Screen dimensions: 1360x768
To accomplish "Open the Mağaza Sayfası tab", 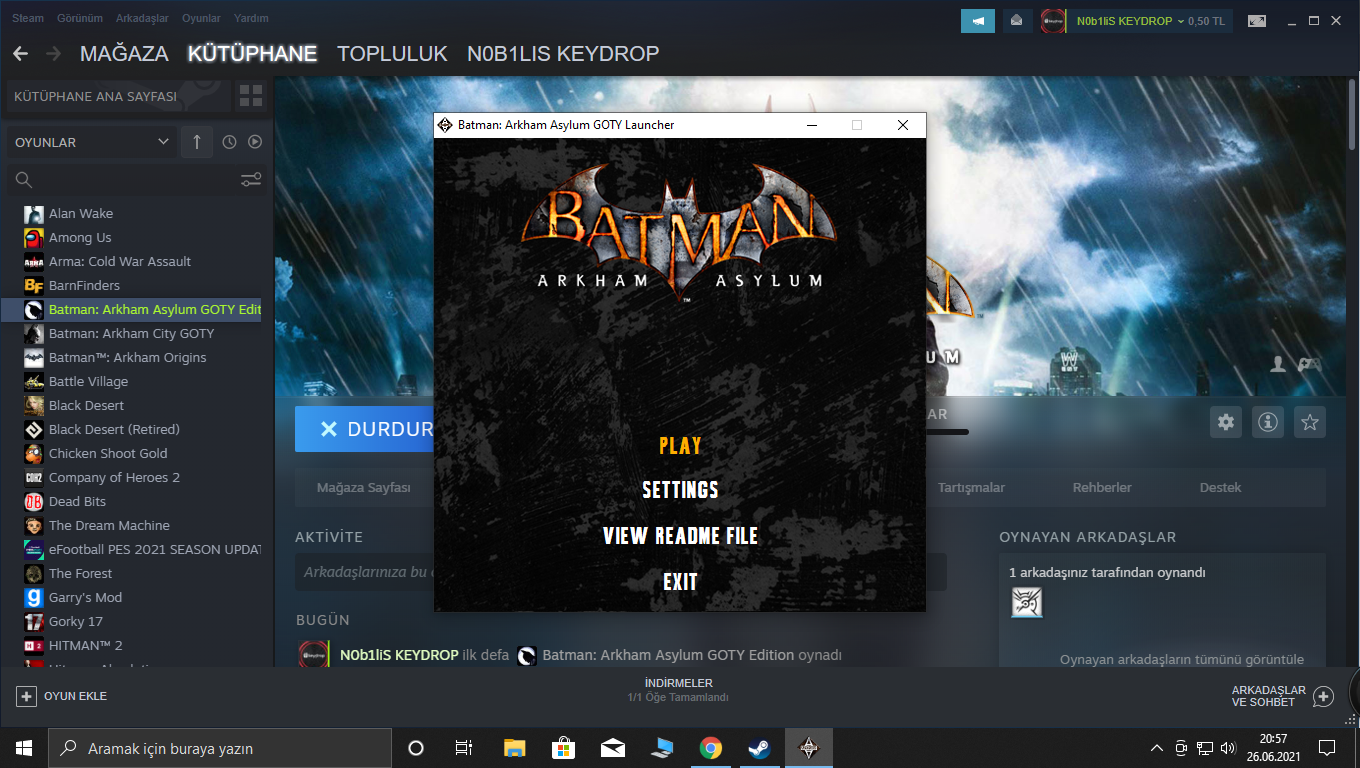I will point(364,488).
